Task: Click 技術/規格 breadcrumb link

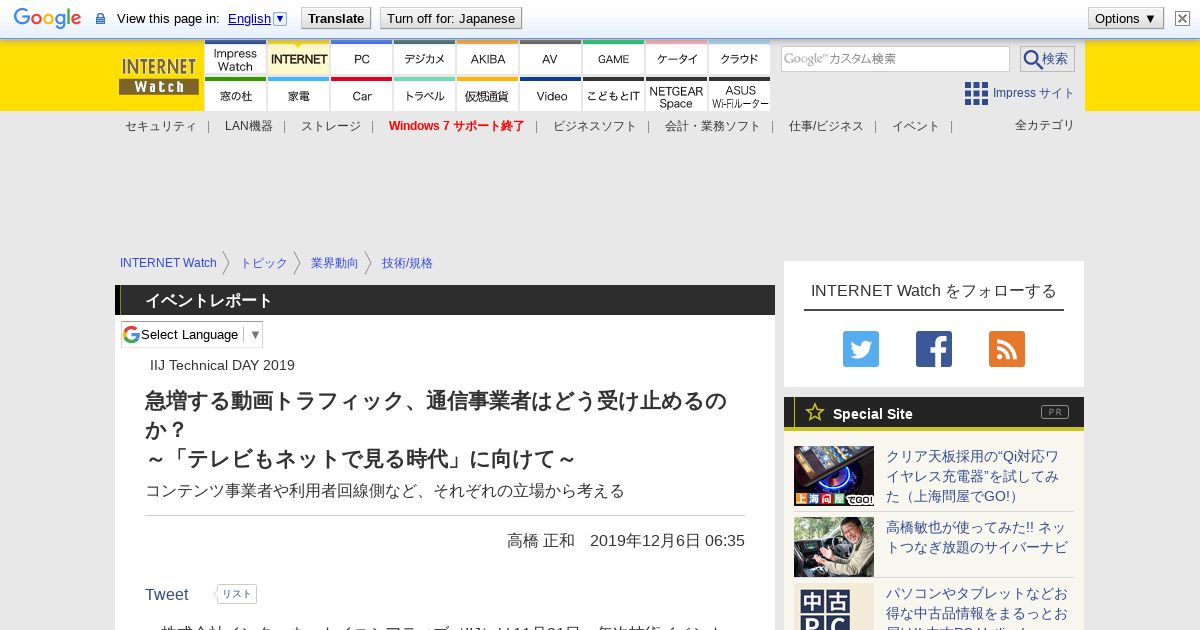Action: [x=407, y=263]
